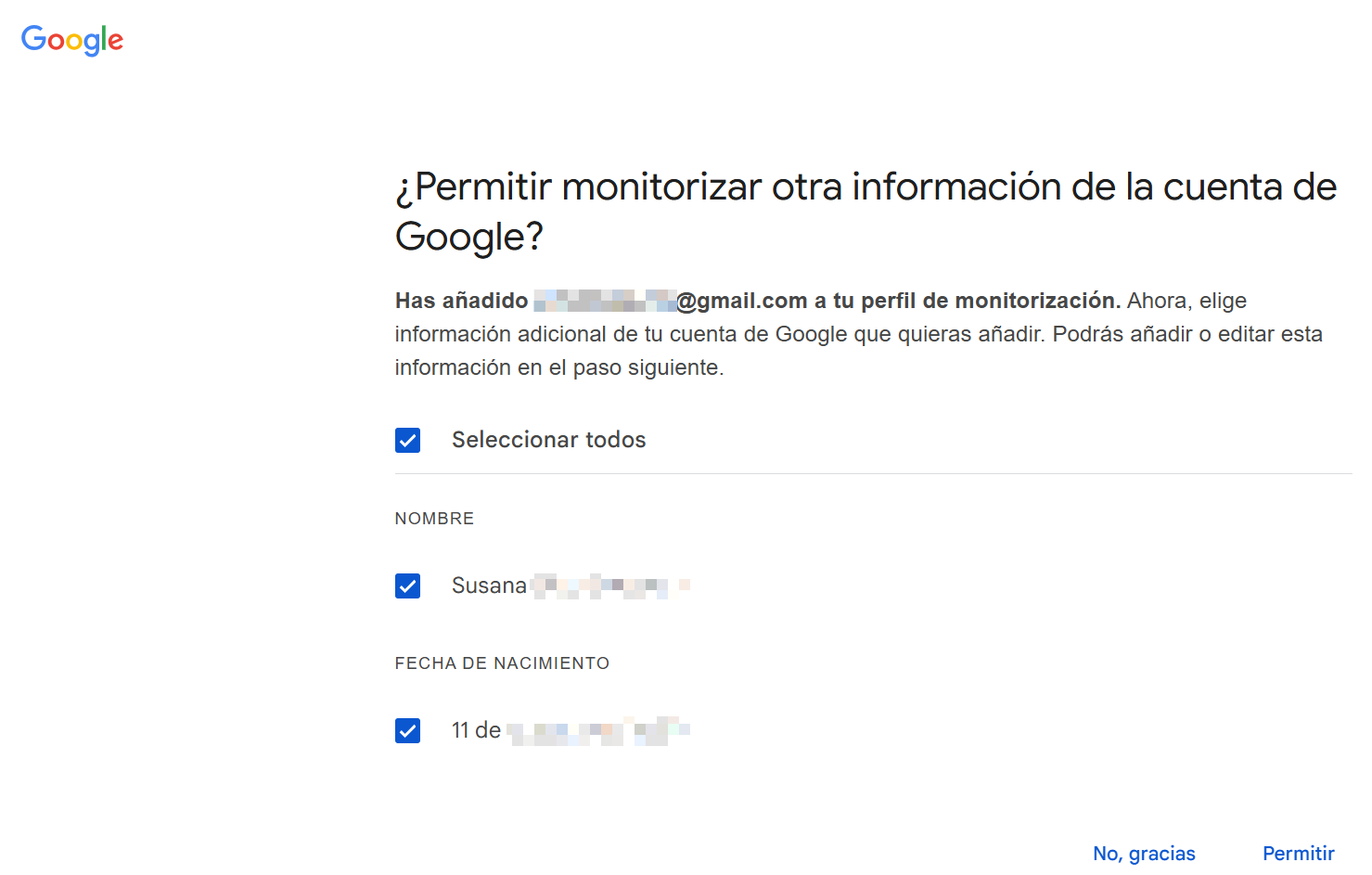The width and height of the screenshot is (1372, 875).
Task: Uncheck the Seleccionar todos checkbox
Action: pyautogui.click(x=407, y=440)
